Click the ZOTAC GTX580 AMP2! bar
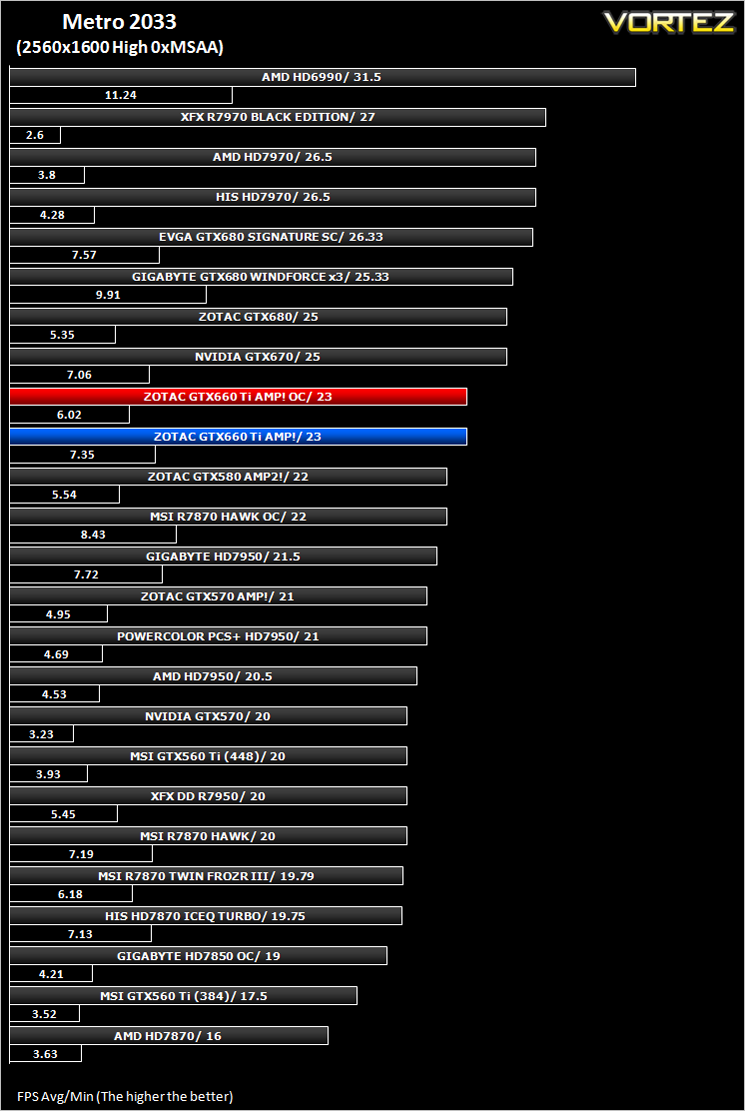Image resolution: width=745 pixels, height=1111 pixels. pyautogui.click(x=228, y=476)
